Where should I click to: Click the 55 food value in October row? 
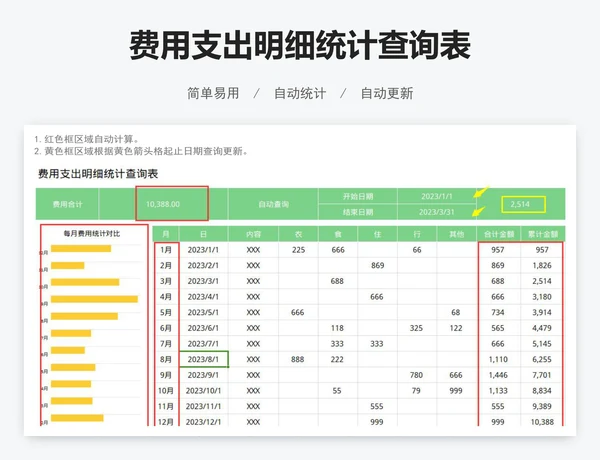(x=337, y=391)
